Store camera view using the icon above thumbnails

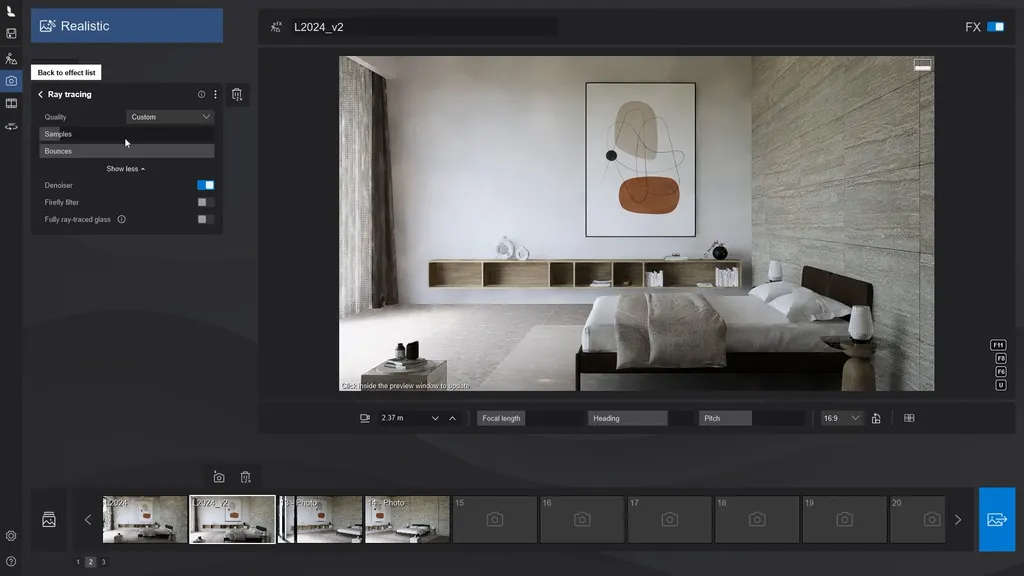coord(219,477)
